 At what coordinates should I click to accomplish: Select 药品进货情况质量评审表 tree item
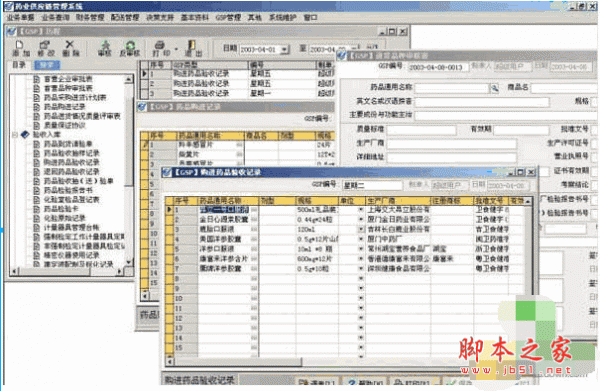click(x=82, y=116)
